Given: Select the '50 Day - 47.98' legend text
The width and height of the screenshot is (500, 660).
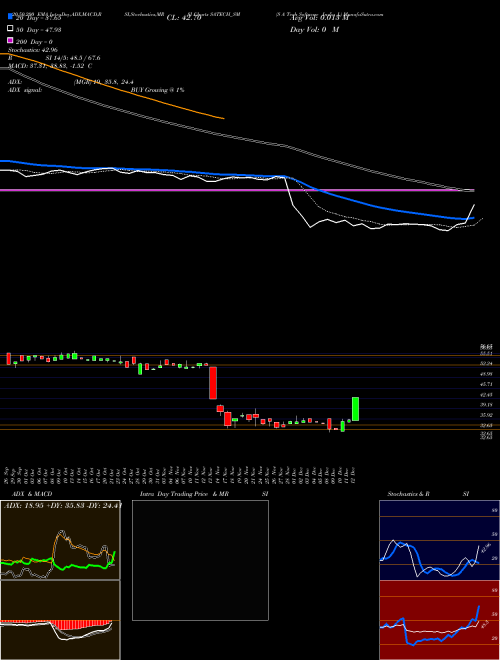Looking at the screenshot, I should 39,30.
